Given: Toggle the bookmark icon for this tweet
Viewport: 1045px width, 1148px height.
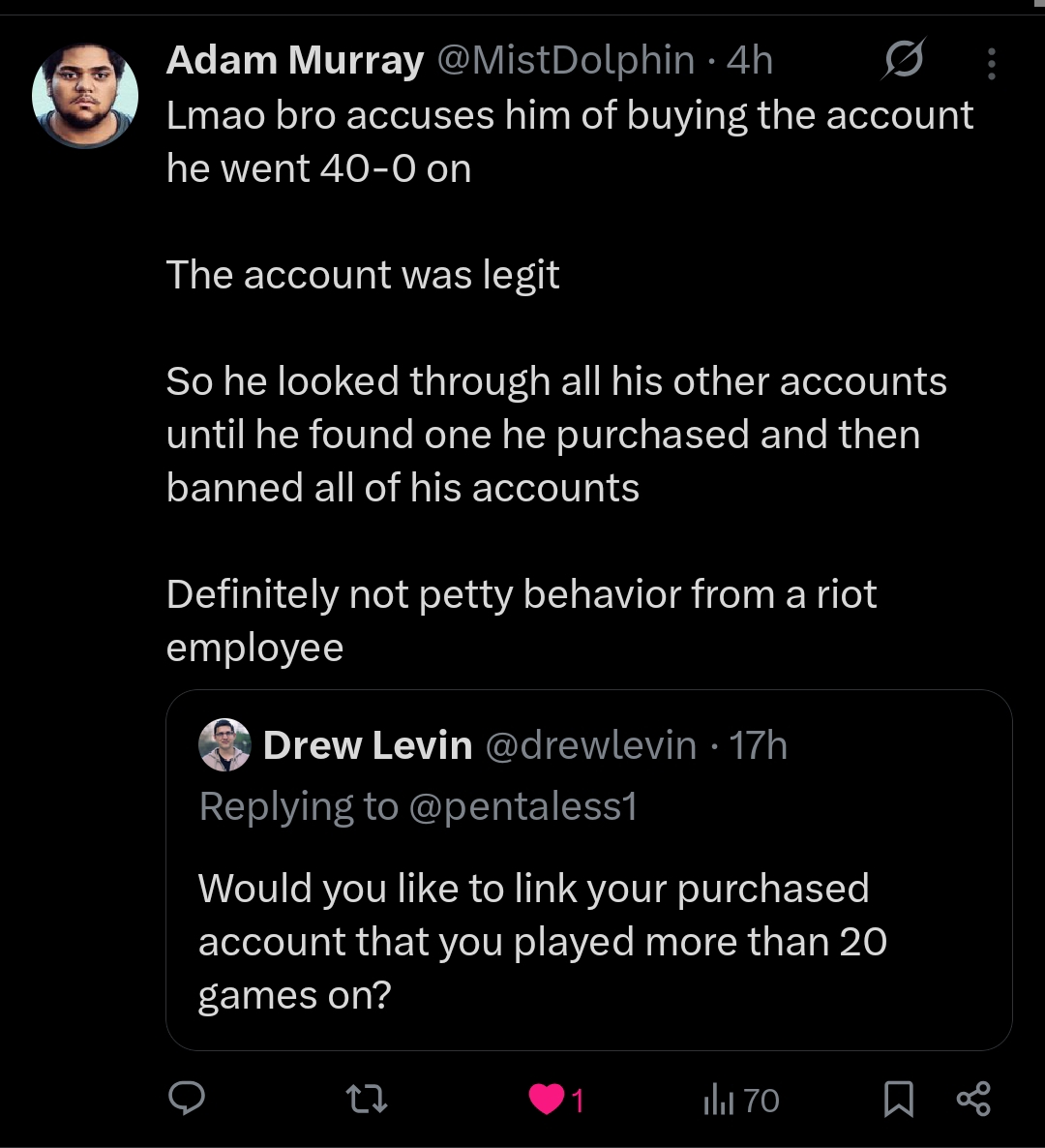Looking at the screenshot, I should tap(899, 1099).
